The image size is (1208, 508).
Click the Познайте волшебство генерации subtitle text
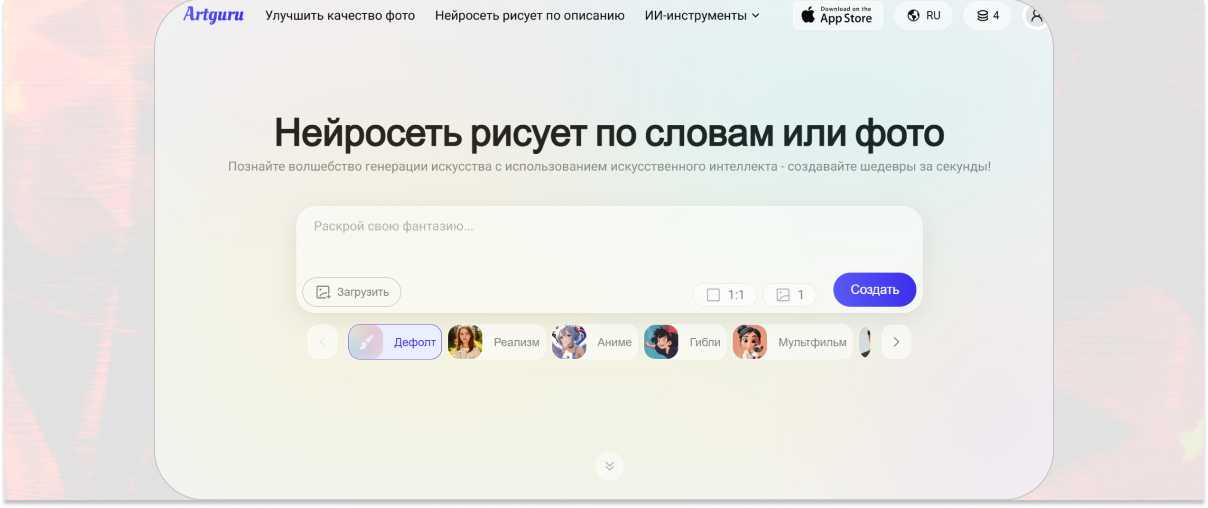point(609,166)
